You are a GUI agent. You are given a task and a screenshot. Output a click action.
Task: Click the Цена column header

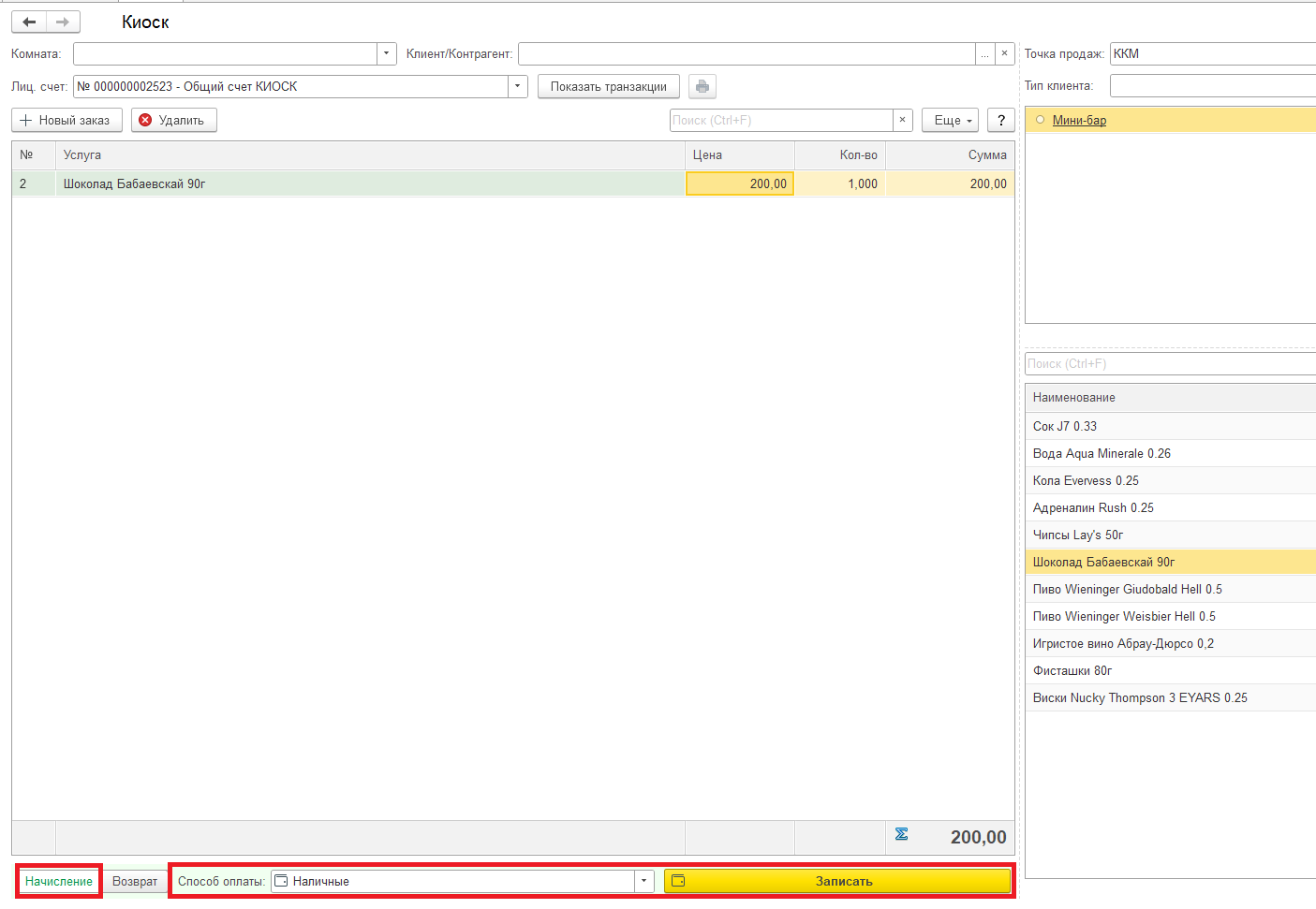point(740,155)
